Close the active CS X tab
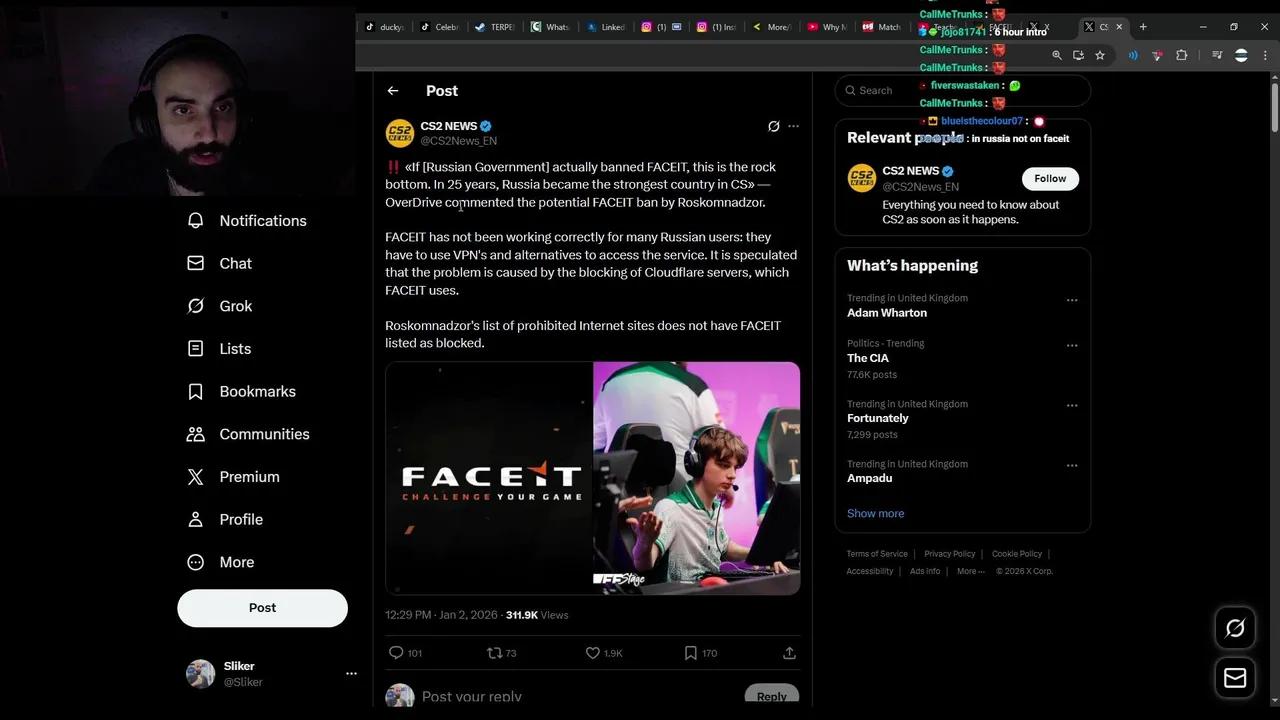 [1119, 27]
